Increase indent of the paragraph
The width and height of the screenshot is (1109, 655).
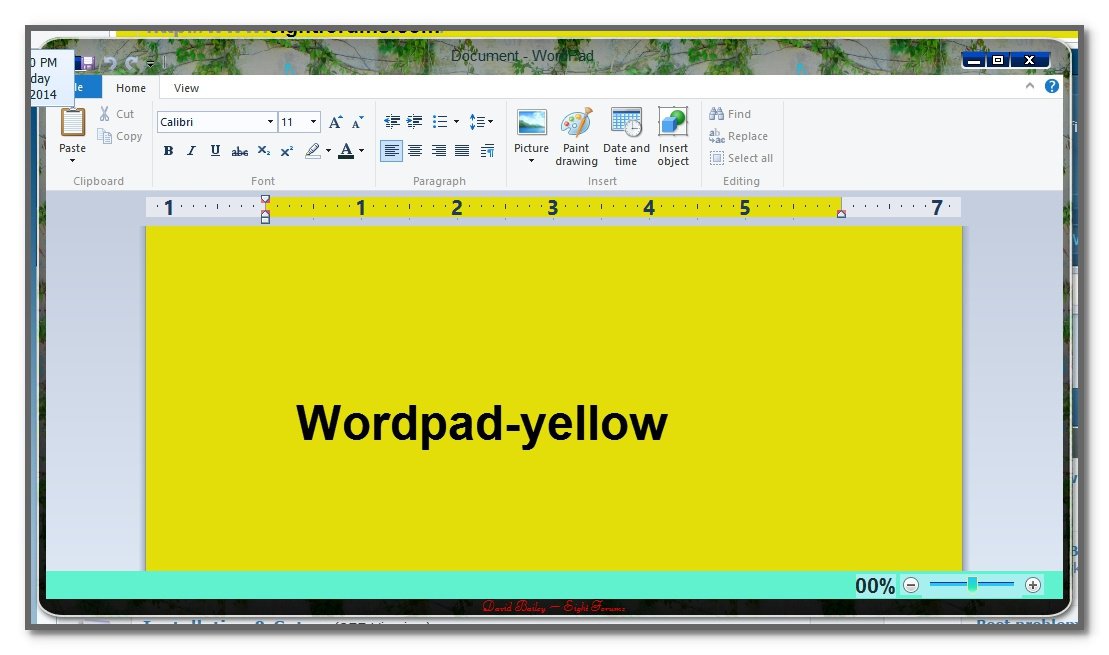pos(415,122)
